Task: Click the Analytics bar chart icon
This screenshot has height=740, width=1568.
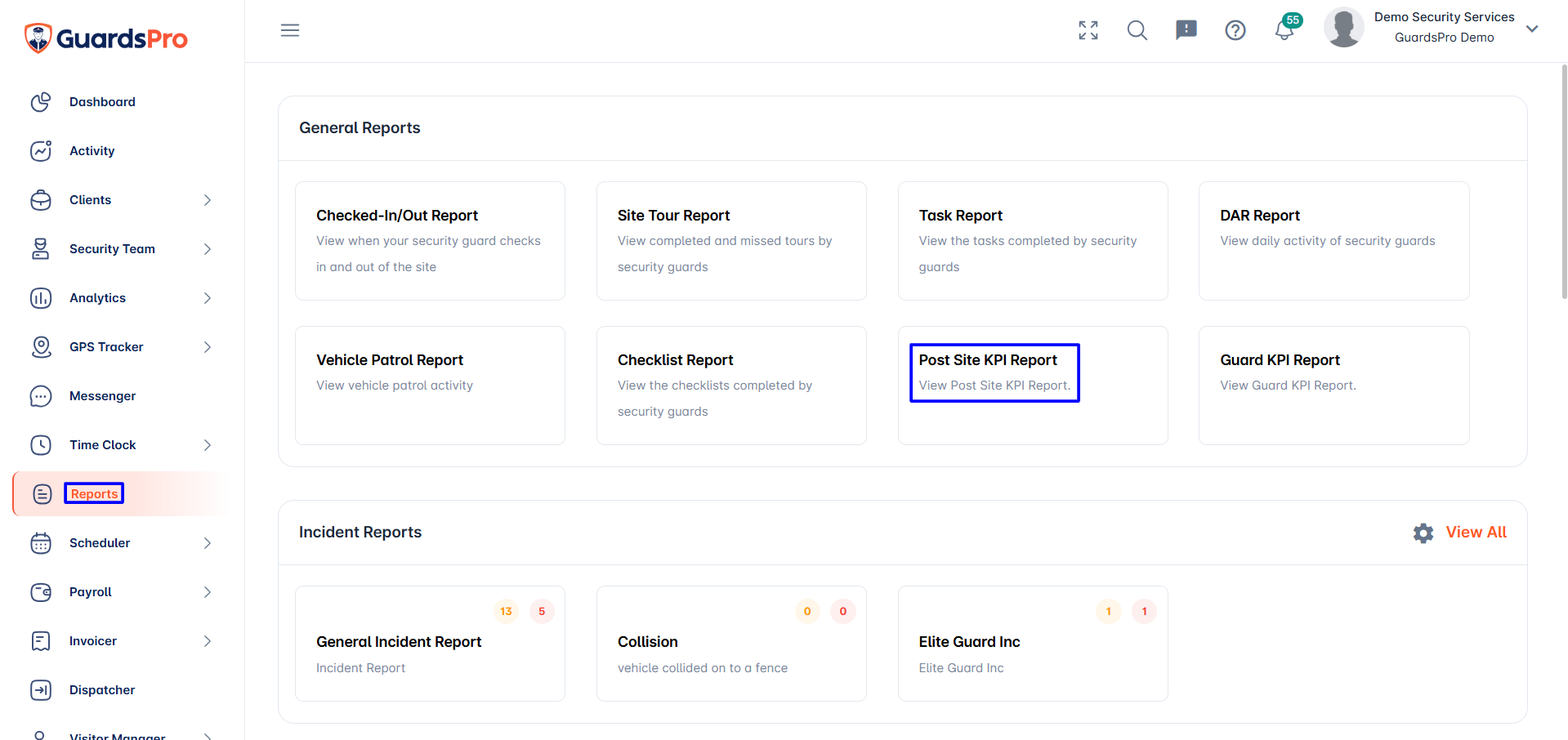Action: [41, 298]
